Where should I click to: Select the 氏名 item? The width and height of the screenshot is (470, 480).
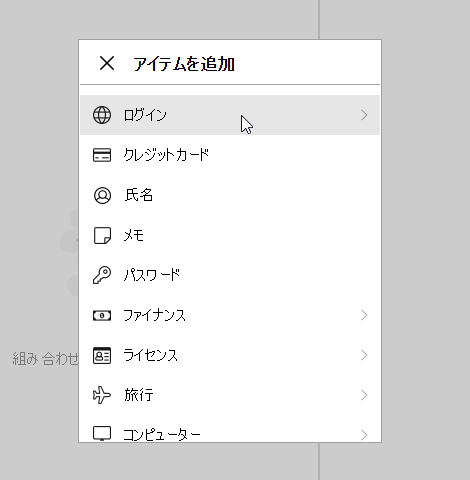(x=230, y=195)
